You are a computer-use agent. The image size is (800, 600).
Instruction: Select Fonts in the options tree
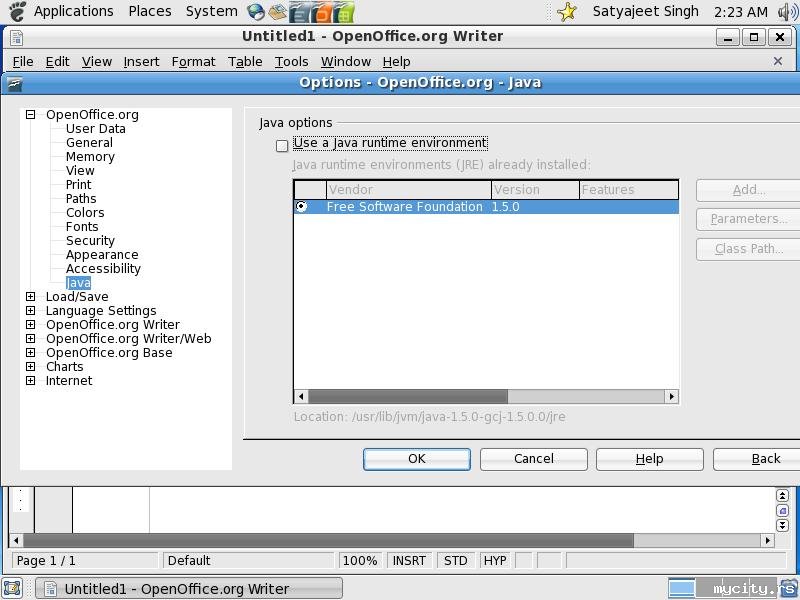[x=82, y=227]
